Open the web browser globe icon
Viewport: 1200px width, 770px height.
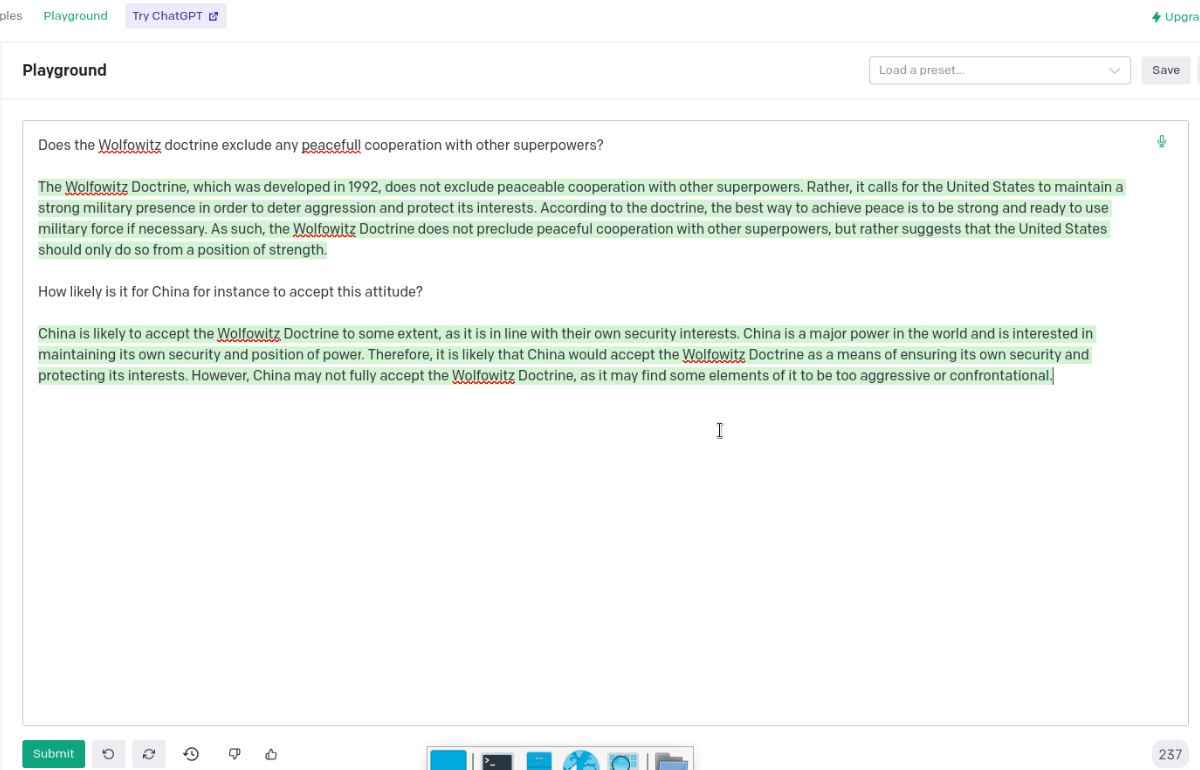(581, 761)
